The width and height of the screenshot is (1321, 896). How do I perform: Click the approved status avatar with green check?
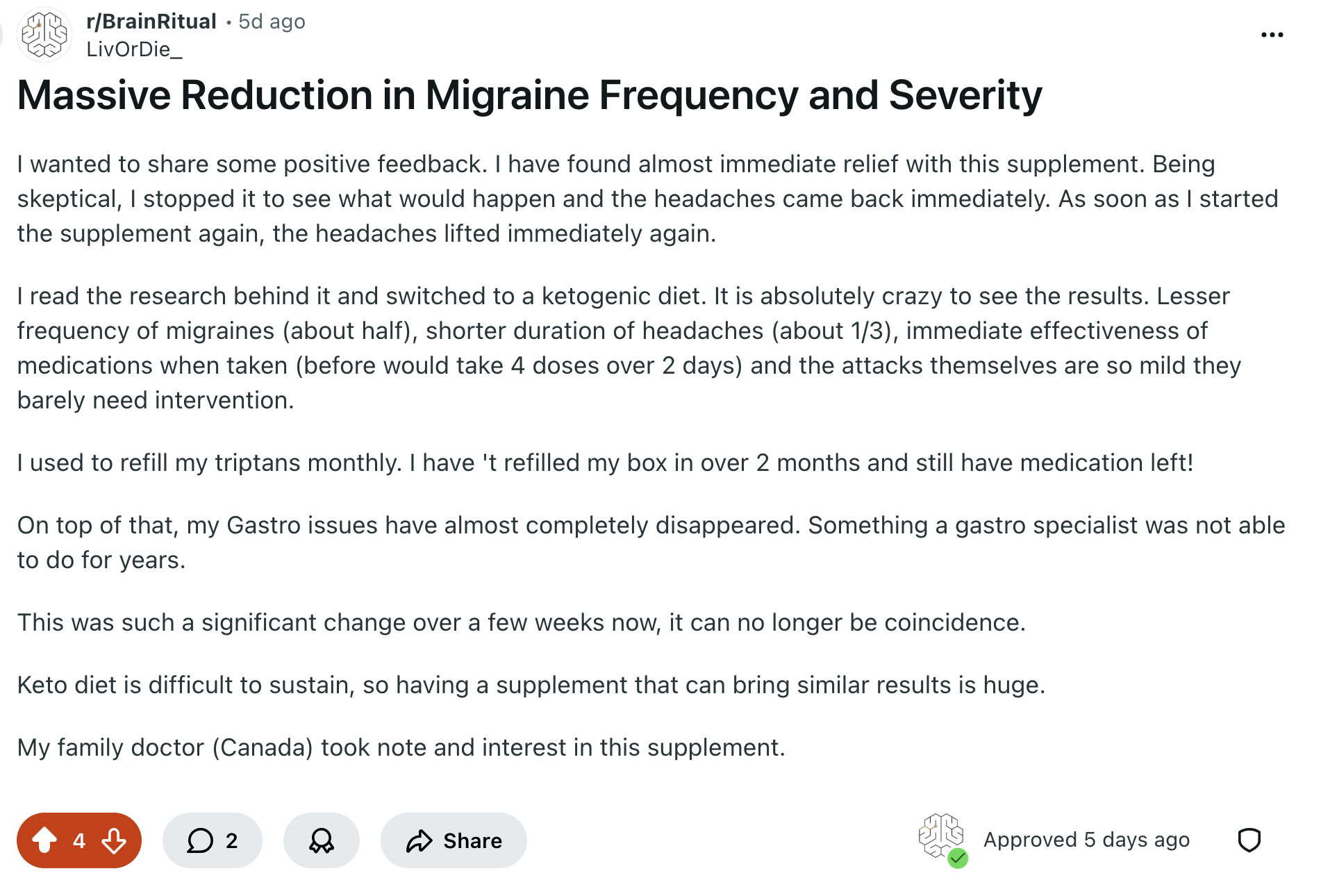(x=942, y=839)
